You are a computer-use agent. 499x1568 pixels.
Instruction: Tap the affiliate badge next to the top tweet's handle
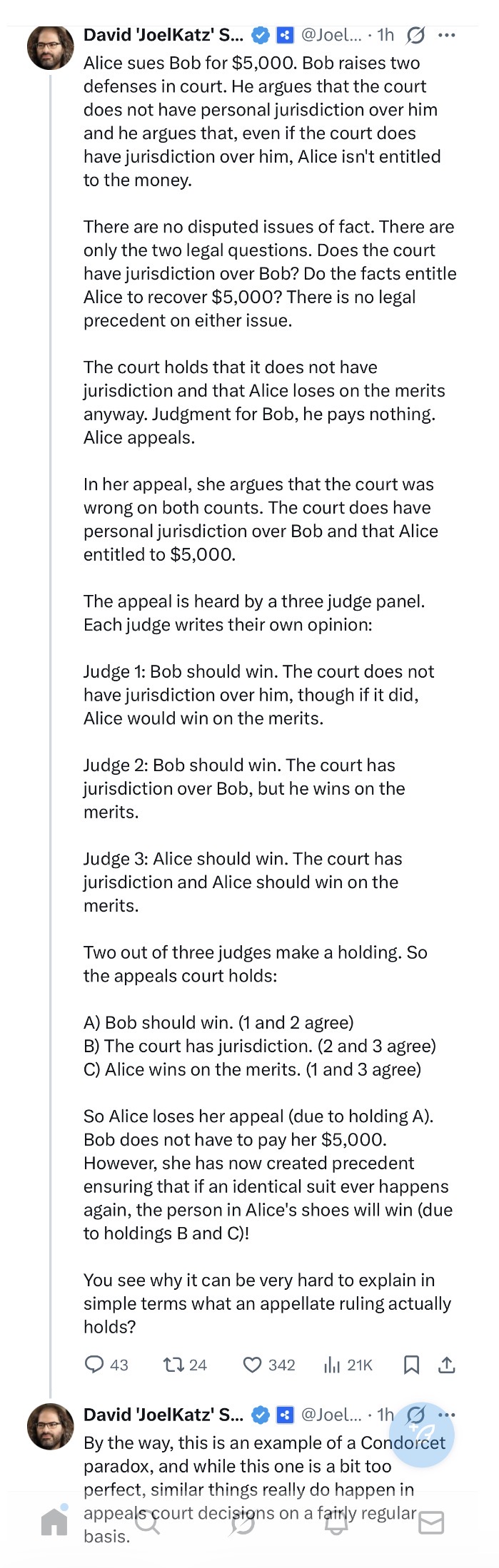click(x=285, y=35)
